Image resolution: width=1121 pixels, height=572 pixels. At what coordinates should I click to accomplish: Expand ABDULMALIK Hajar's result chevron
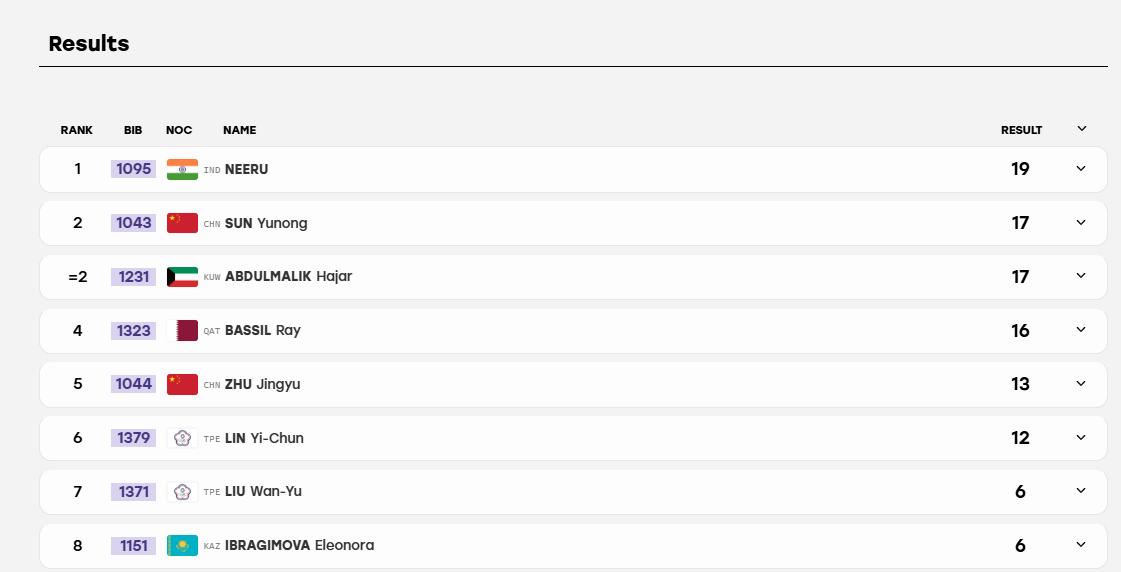pos(1081,276)
